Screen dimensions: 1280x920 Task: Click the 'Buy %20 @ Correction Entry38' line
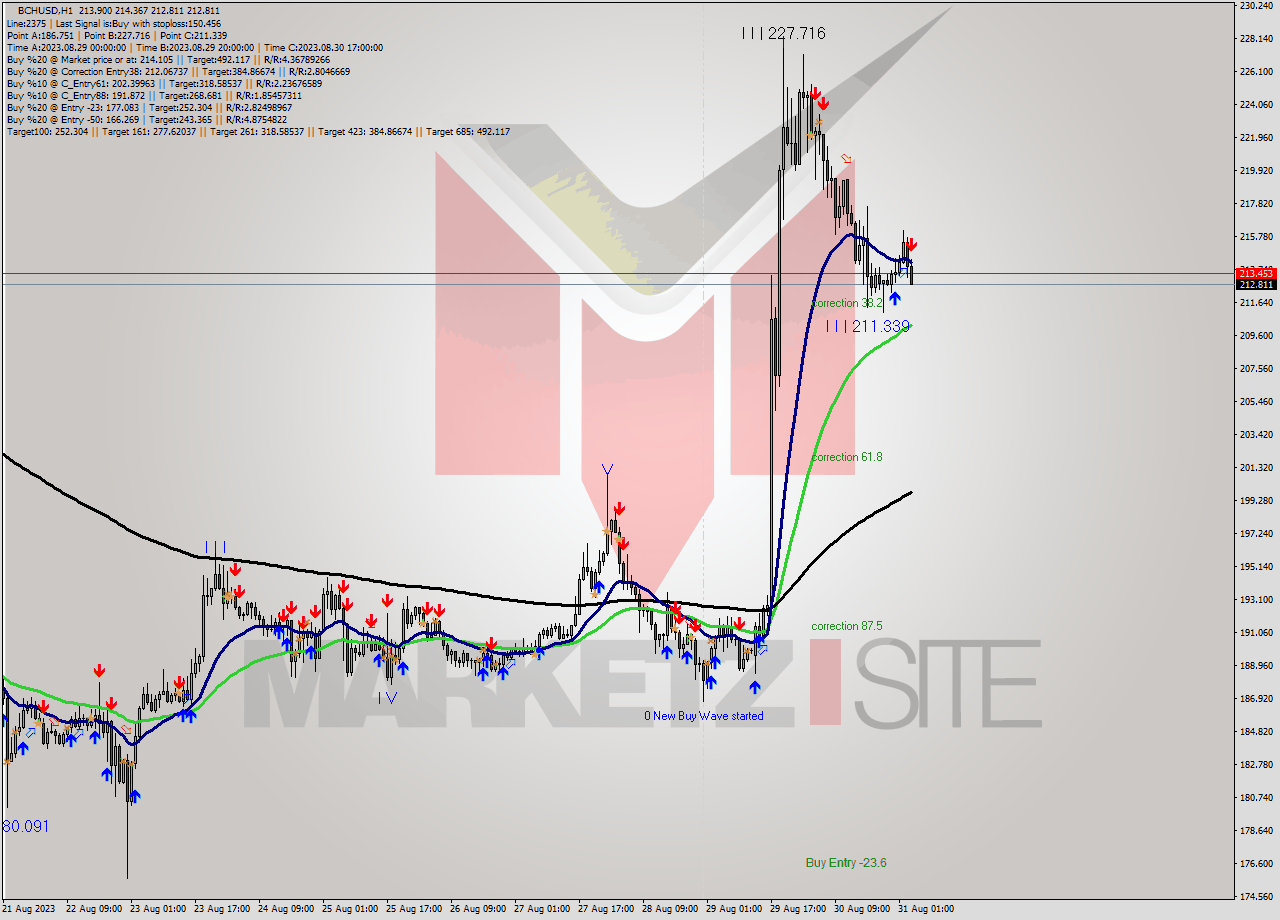178,71
